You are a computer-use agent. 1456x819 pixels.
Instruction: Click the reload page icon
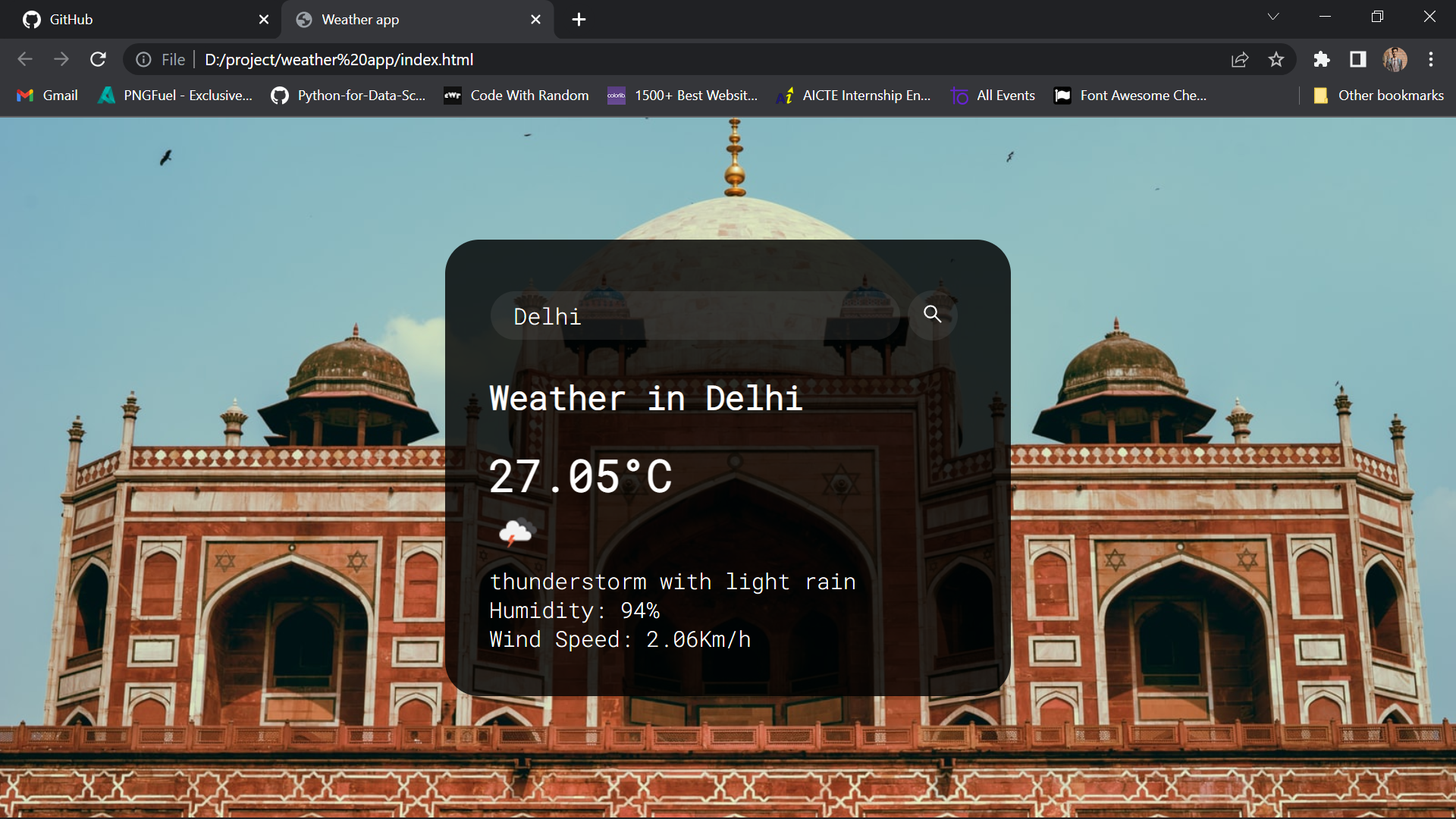point(98,59)
